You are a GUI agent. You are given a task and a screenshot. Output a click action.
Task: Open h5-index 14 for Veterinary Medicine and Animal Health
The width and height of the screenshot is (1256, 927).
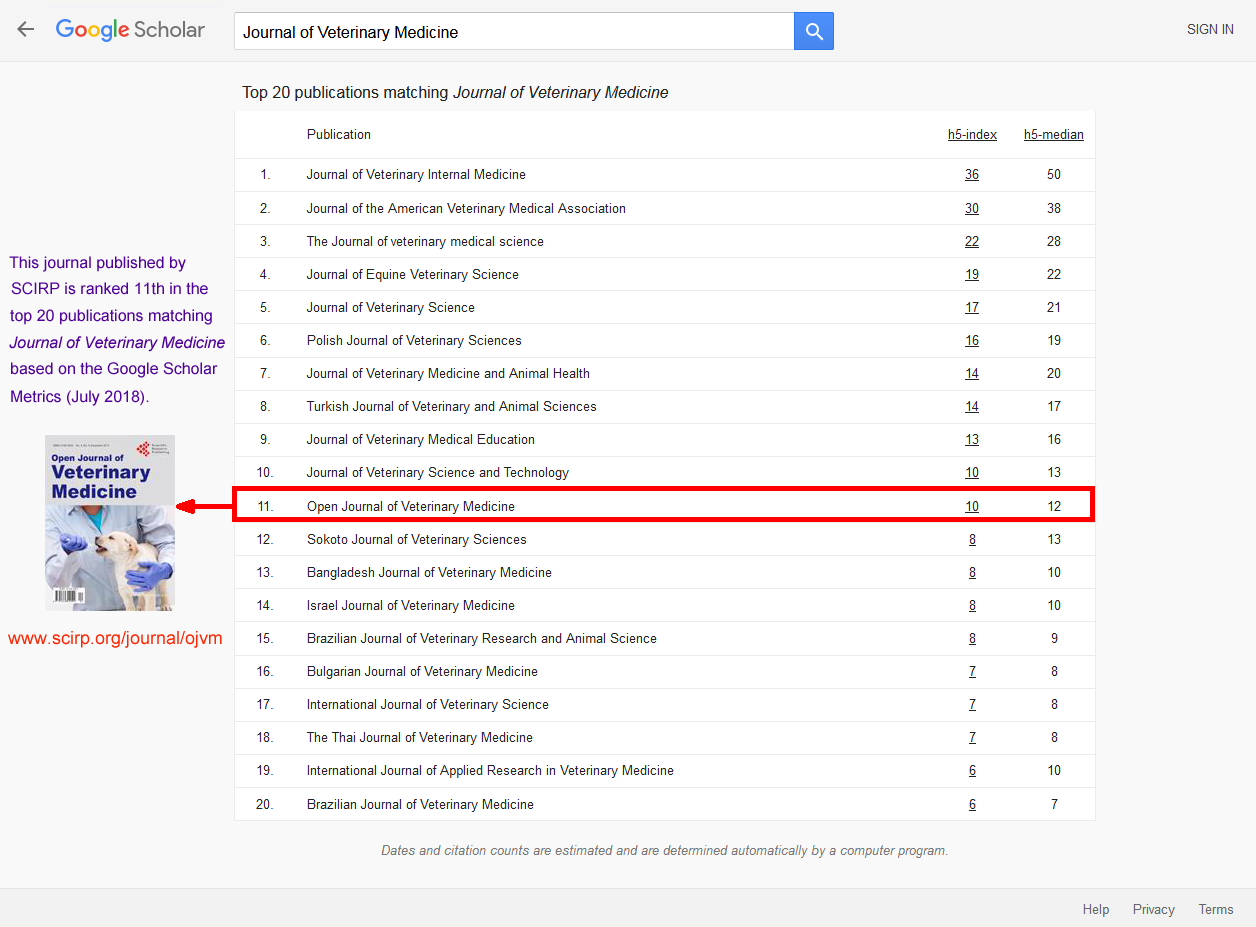972,374
